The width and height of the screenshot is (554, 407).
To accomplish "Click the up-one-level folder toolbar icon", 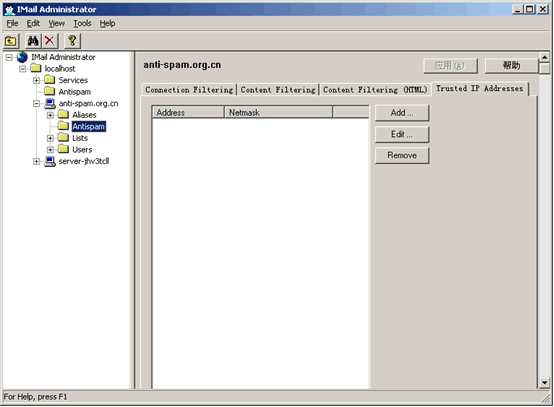I will click(x=11, y=41).
